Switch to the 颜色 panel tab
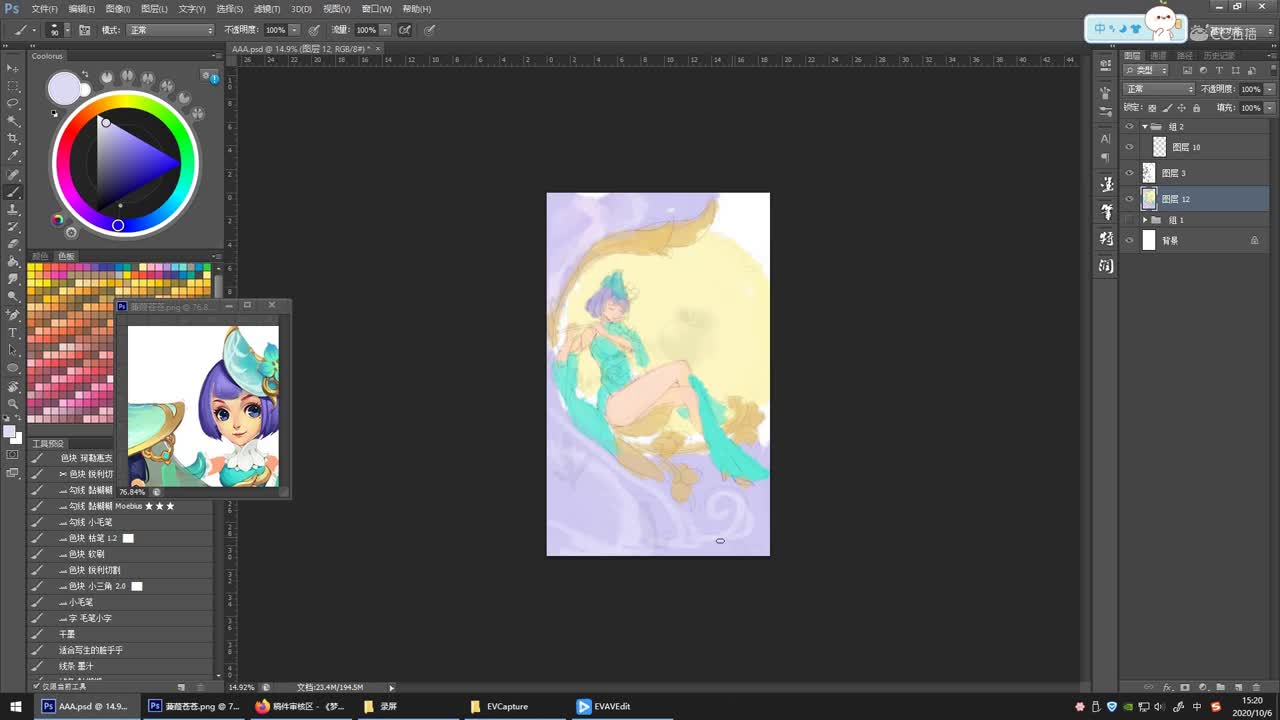 pyautogui.click(x=40, y=257)
